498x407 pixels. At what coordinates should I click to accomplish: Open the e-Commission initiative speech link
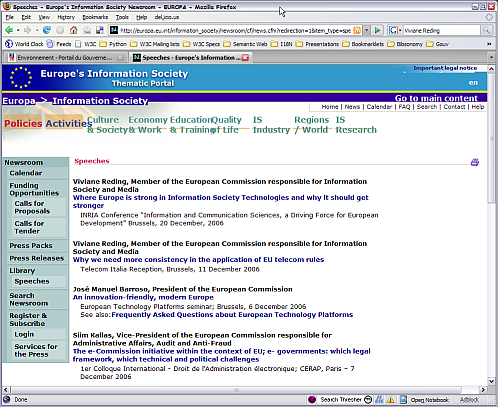click(x=221, y=355)
